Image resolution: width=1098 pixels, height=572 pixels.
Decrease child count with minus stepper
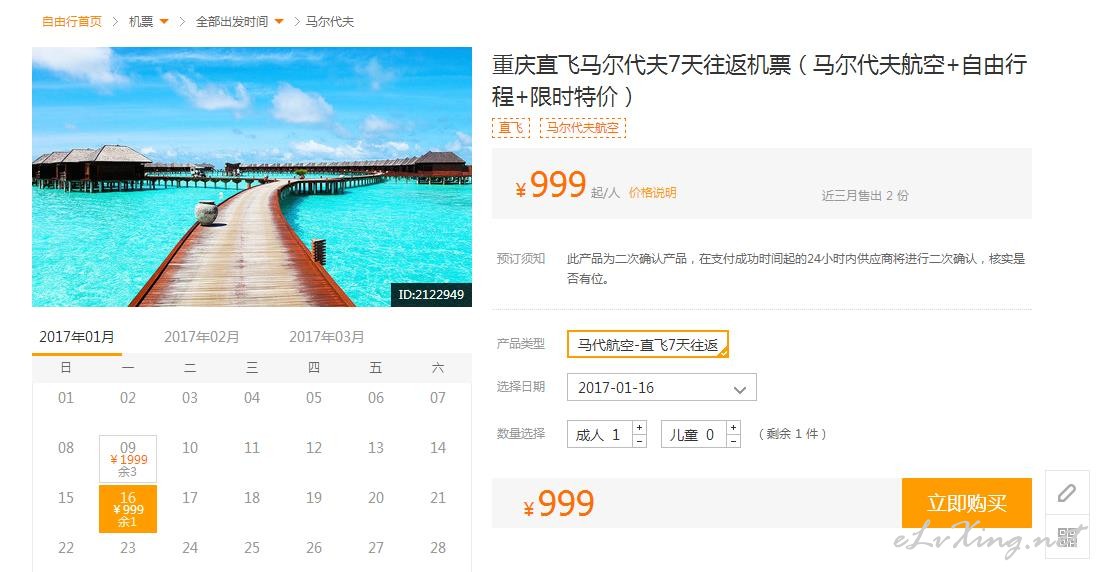pos(733,441)
